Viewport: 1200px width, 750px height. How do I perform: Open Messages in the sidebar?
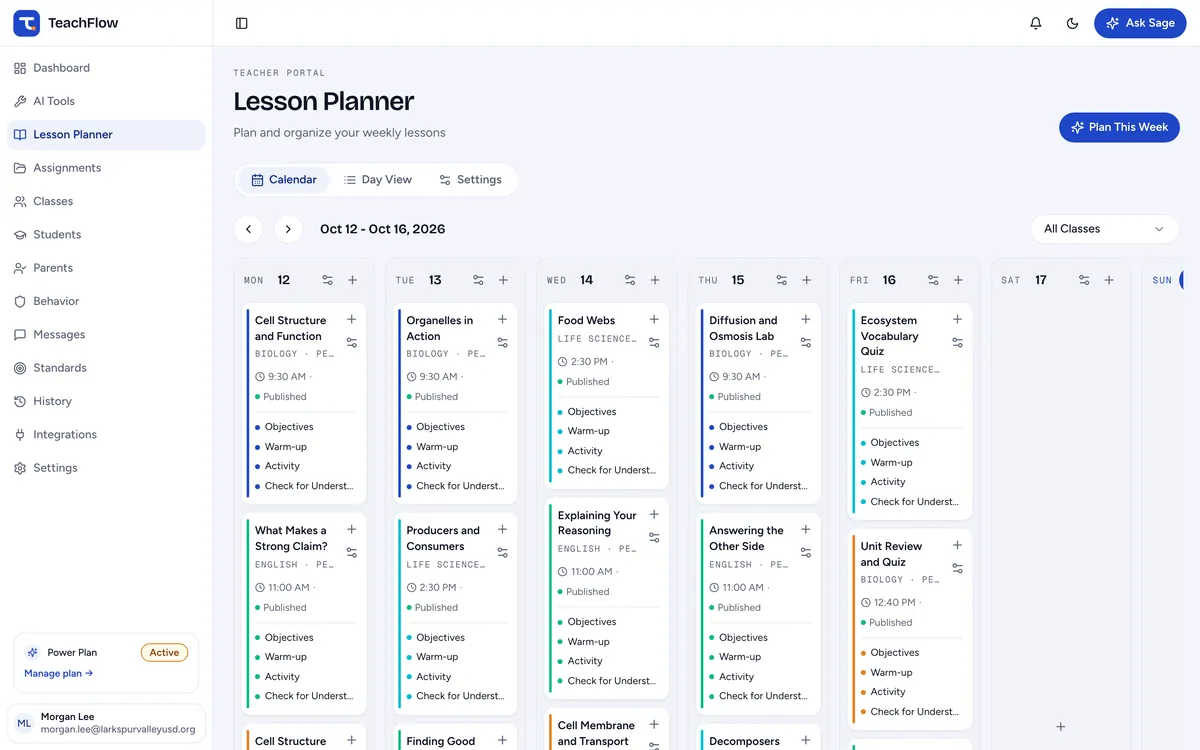[x=106, y=334]
